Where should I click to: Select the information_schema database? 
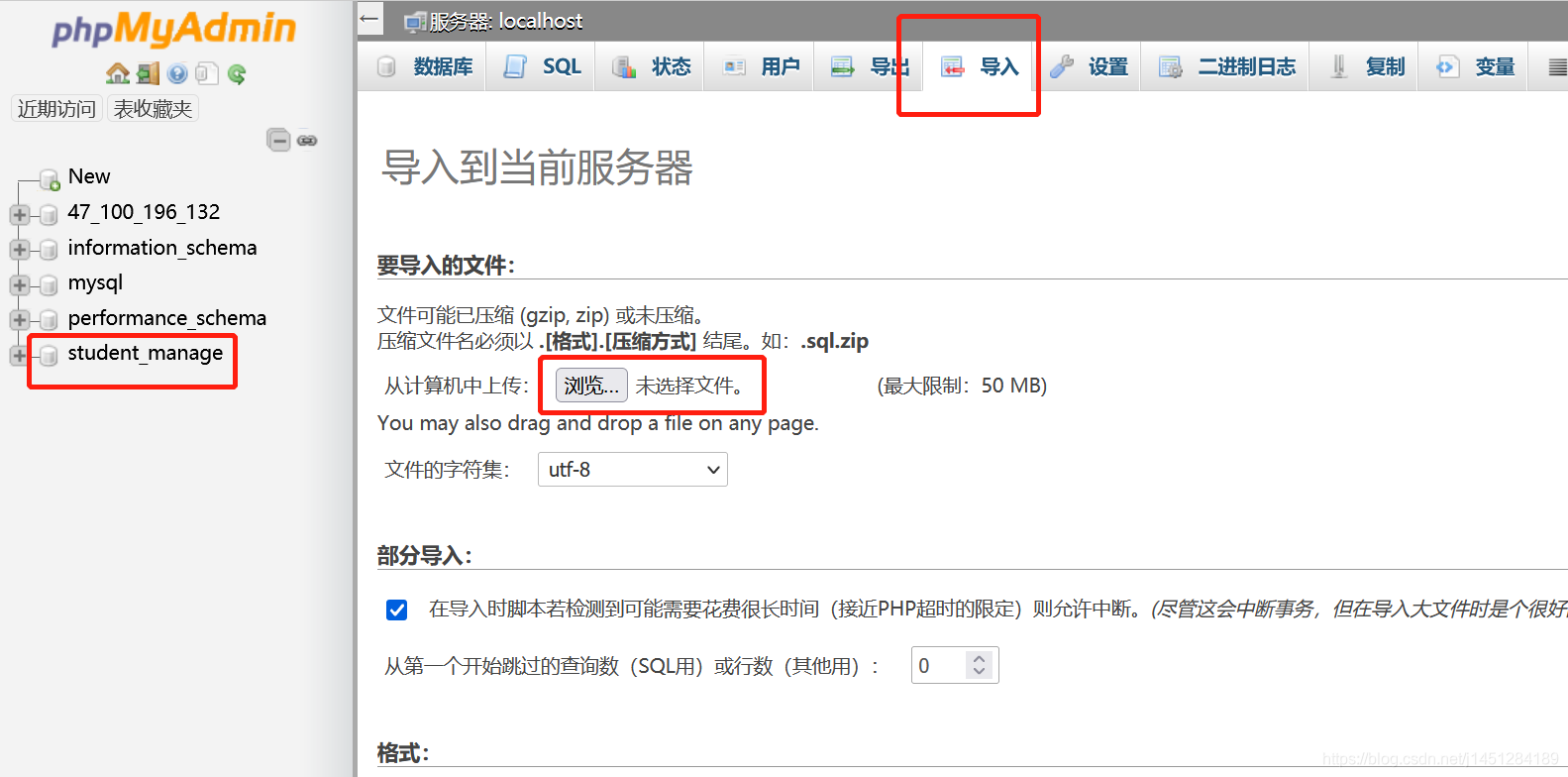click(x=162, y=248)
